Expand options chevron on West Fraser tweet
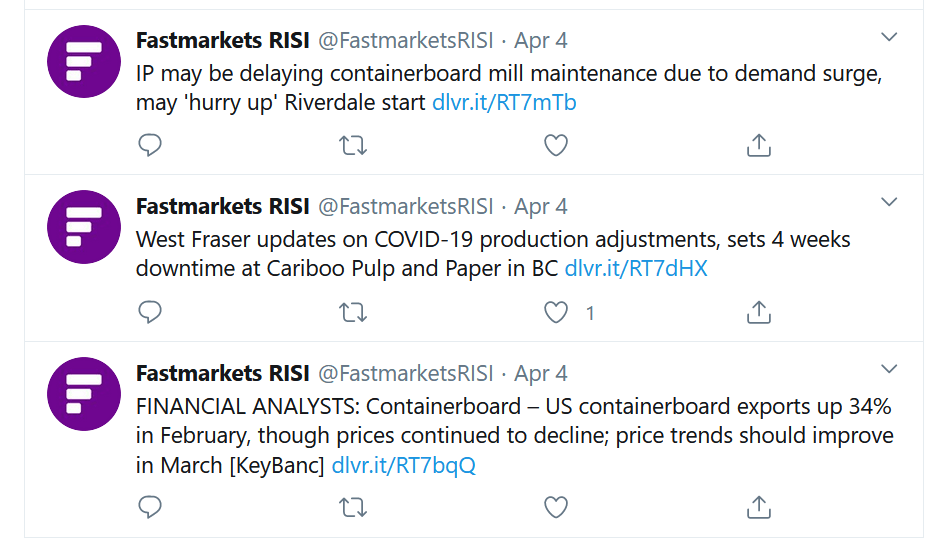Image resolution: width=940 pixels, height=538 pixels. pos(889,202)
